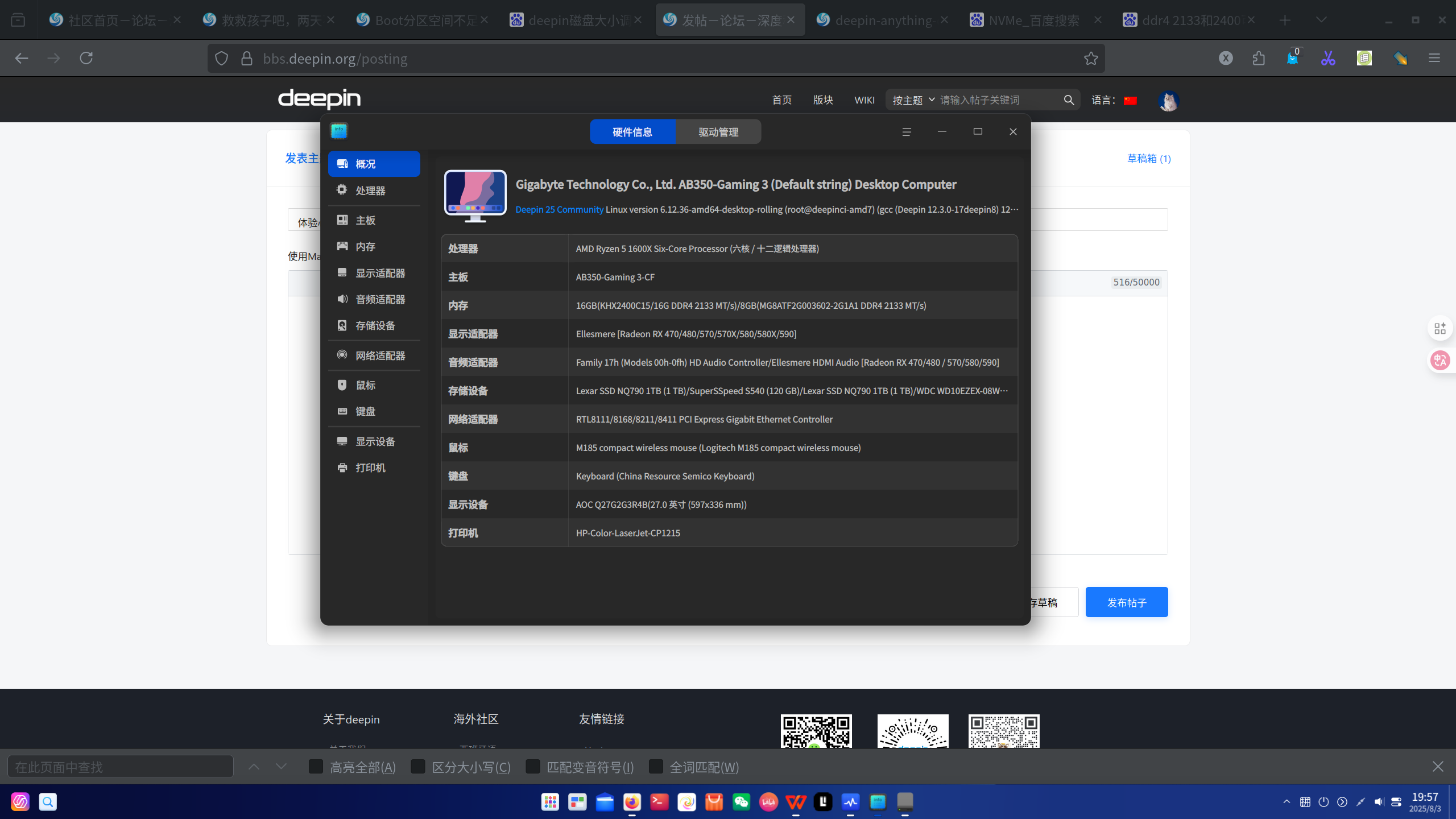Click the Deepin 25 Community link

pos(559,209)
